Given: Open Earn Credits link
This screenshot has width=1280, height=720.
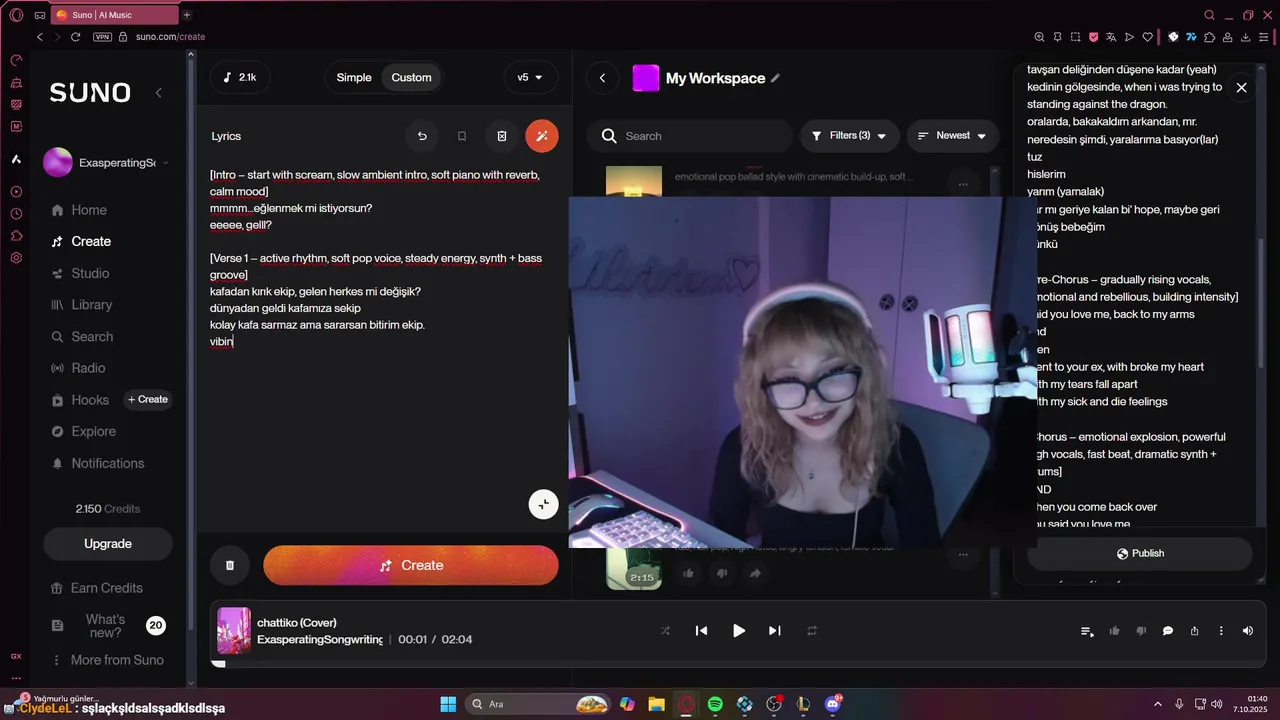Looking at the screenshot, I should coord(97,588).
